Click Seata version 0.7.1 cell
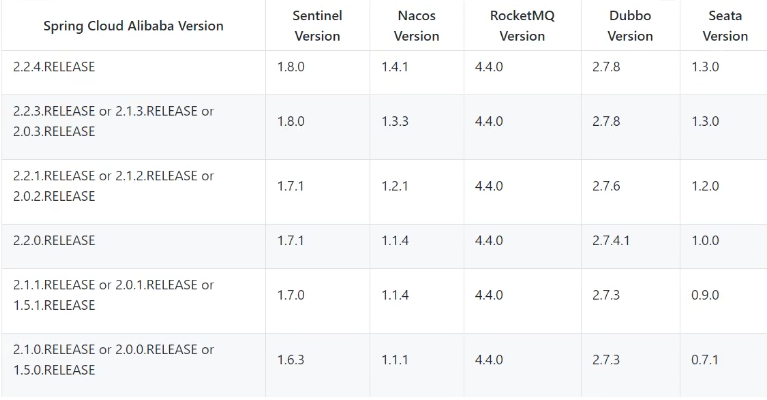767x400 pixels. click(704, 360)
